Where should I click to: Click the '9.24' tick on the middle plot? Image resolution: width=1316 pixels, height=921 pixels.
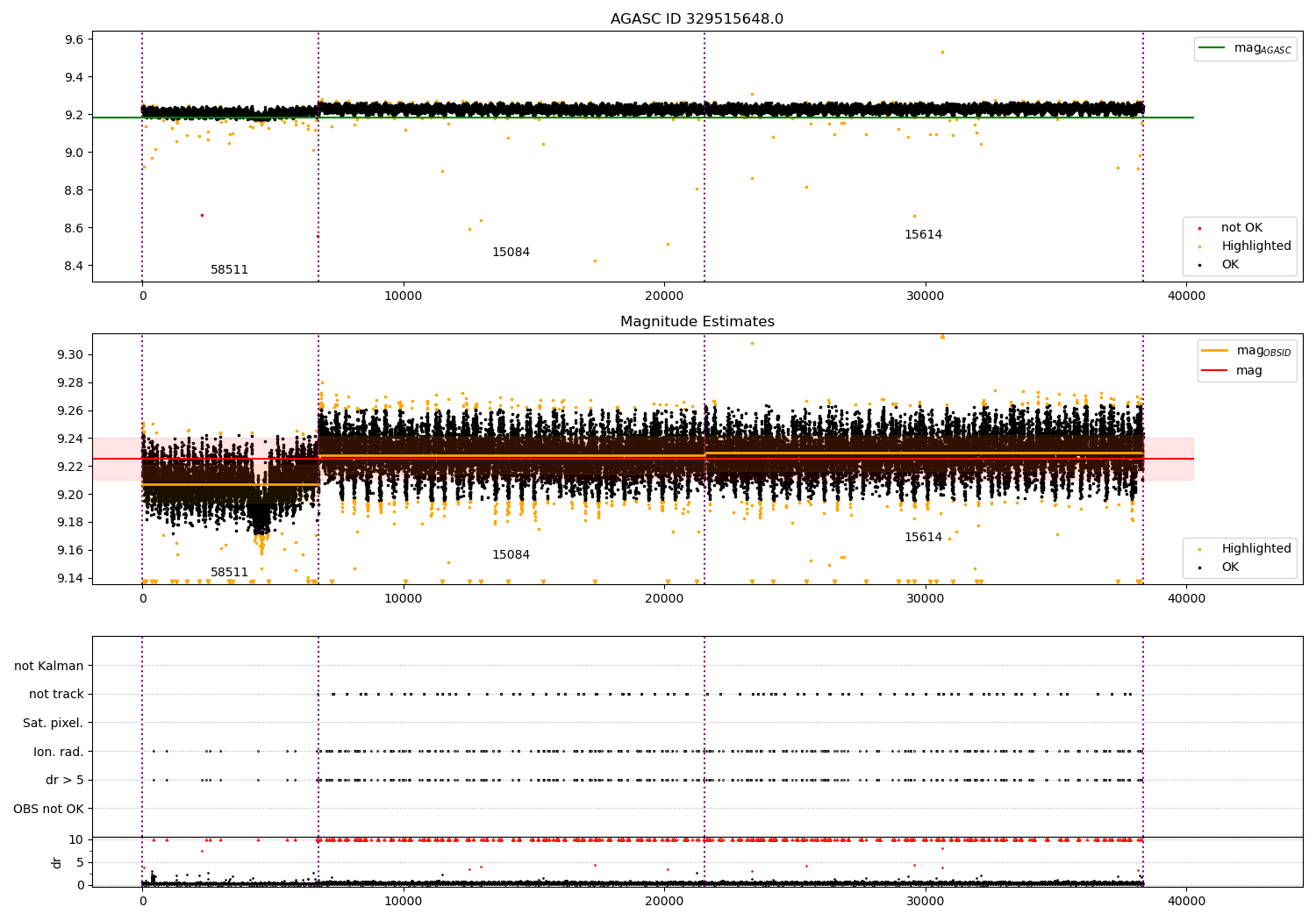pyautogui.click(x=70, y=439)
